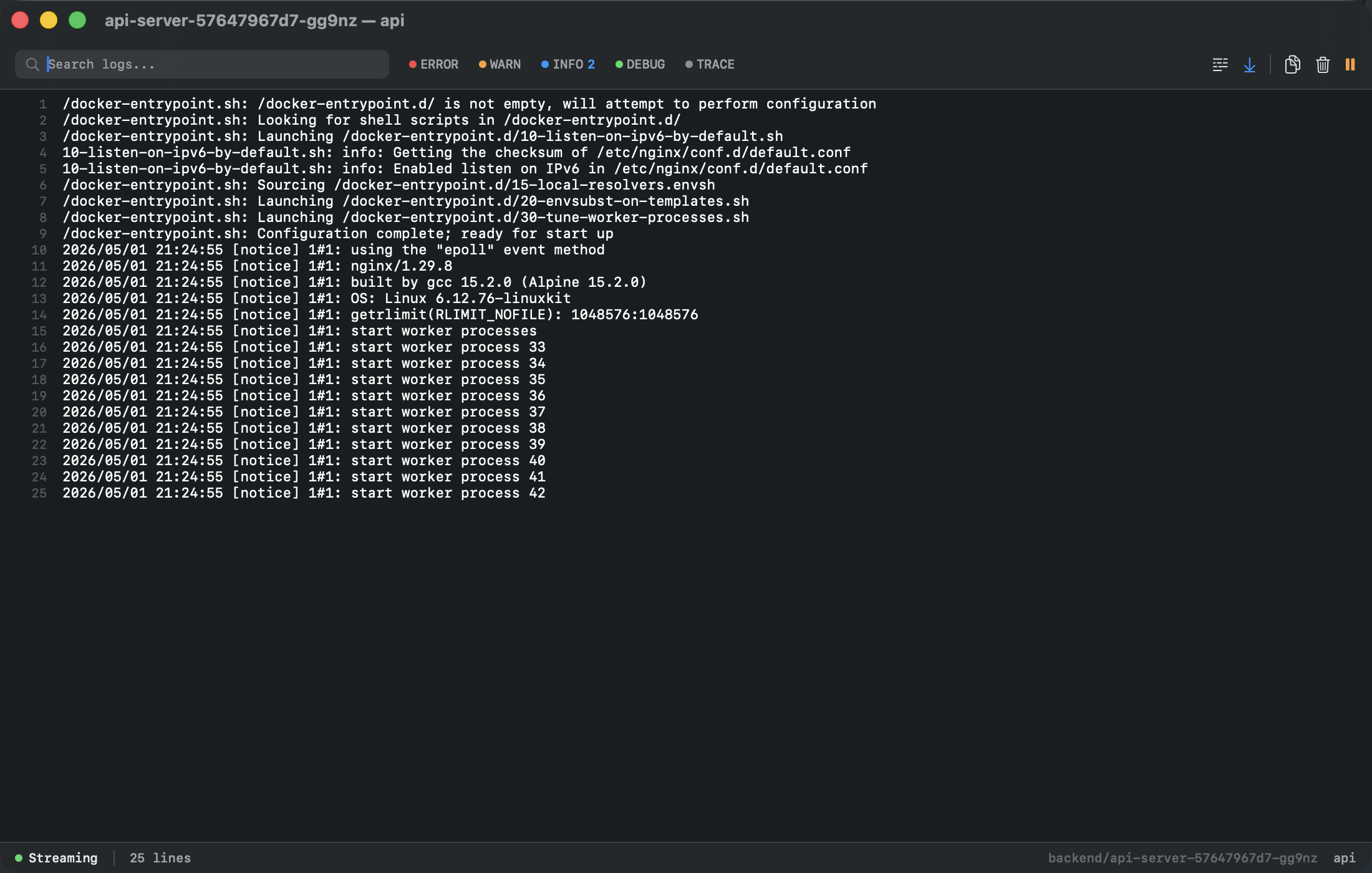Image resolution: width=1372 pixels, height=873 pixels.
Task: Select line start worker process 42
Action: point(304,493)
